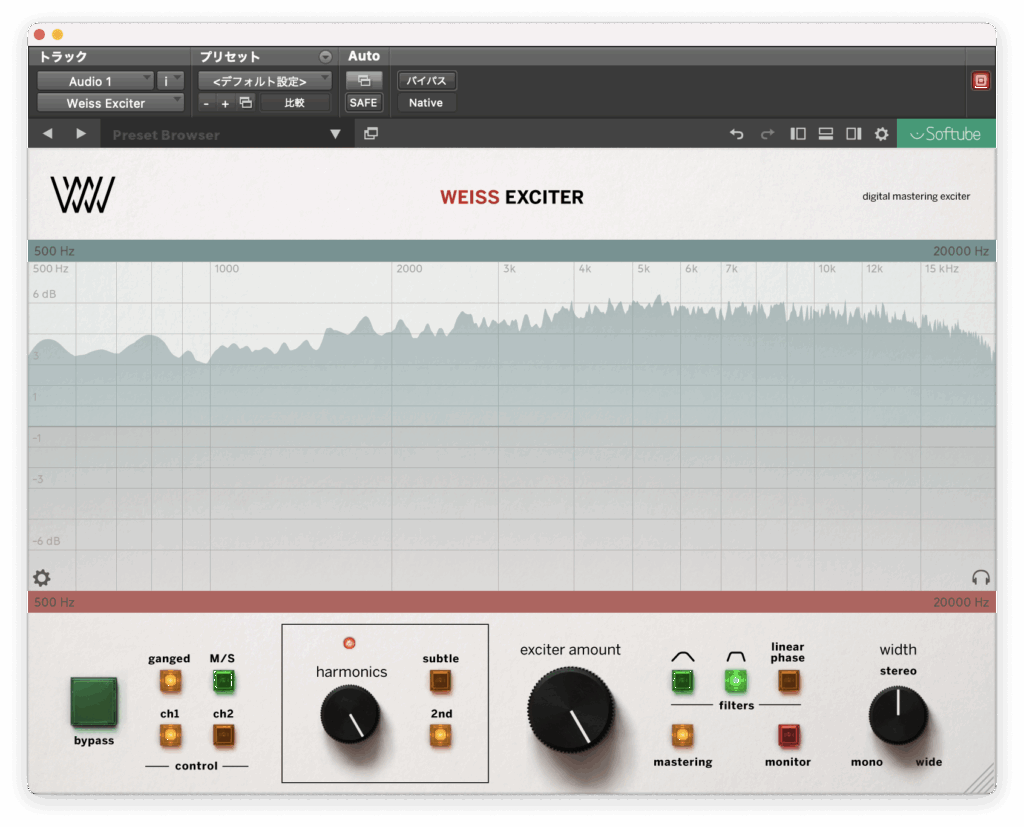Click the Native format button
Image resolution: width=1024 pixels, height=827 pixels.
tap(426, 103)
